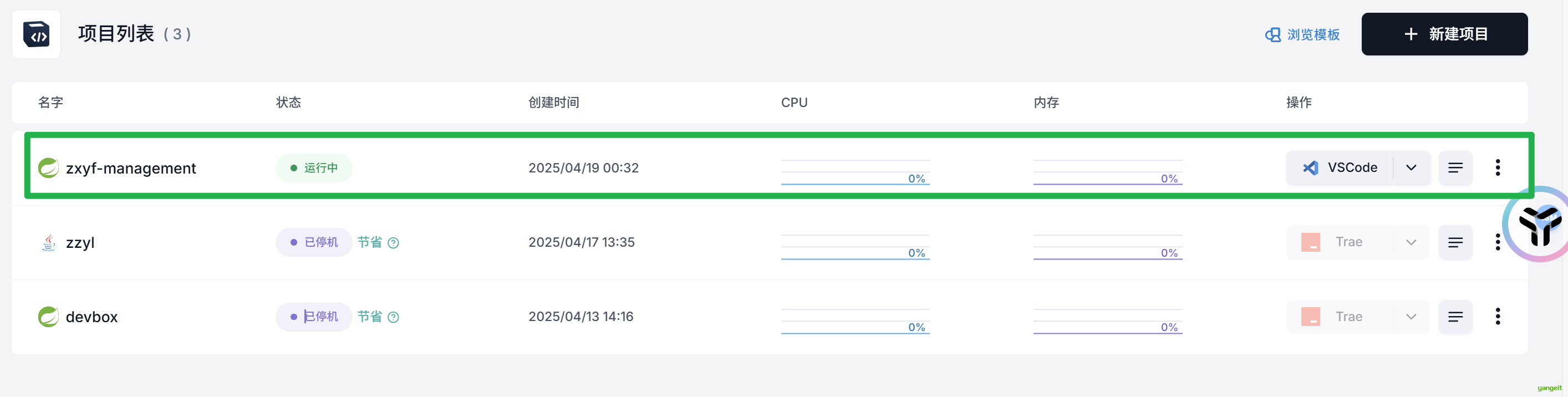1568x397 pixels.
Task: Open details list icon for devbox row
Action: tap(1455, 317)
